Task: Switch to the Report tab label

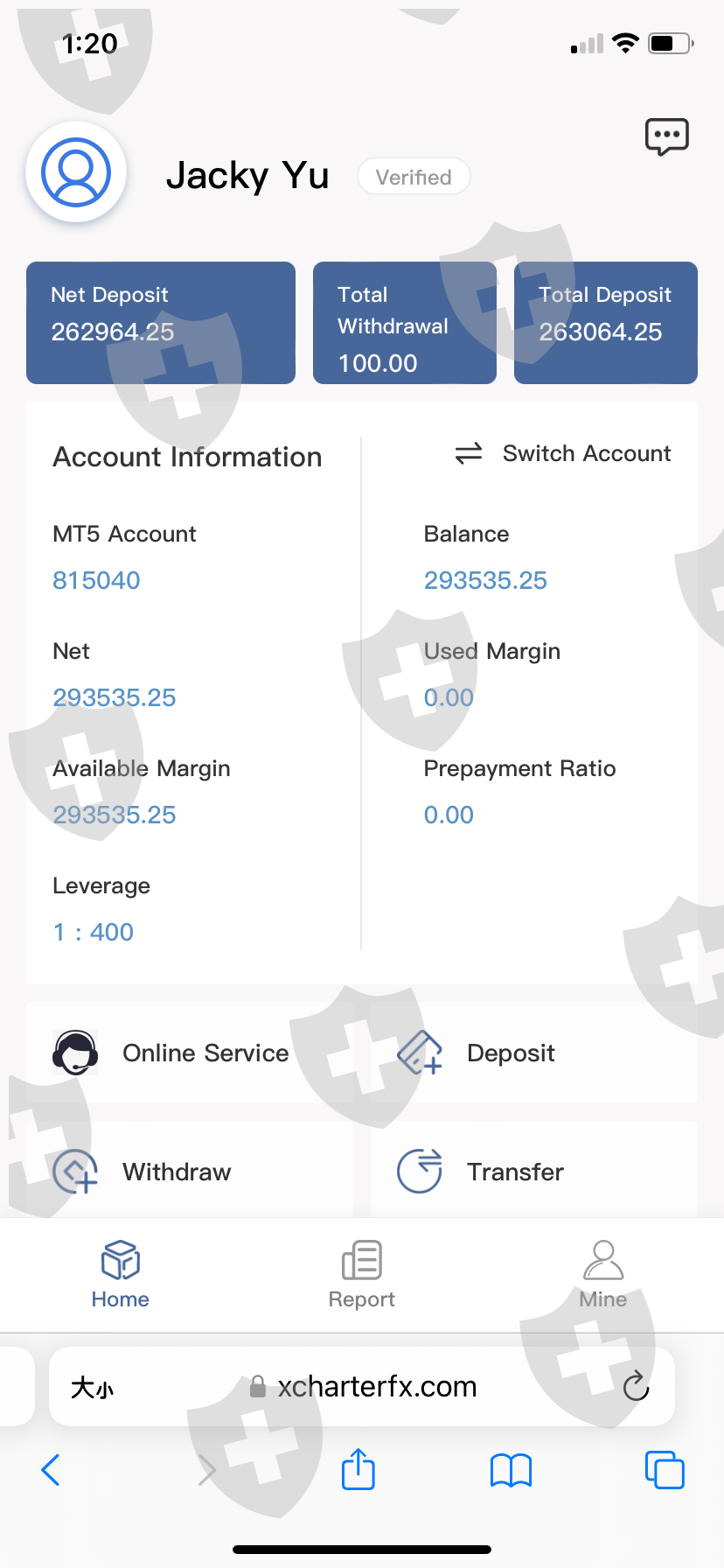Action: [362, 1299]
